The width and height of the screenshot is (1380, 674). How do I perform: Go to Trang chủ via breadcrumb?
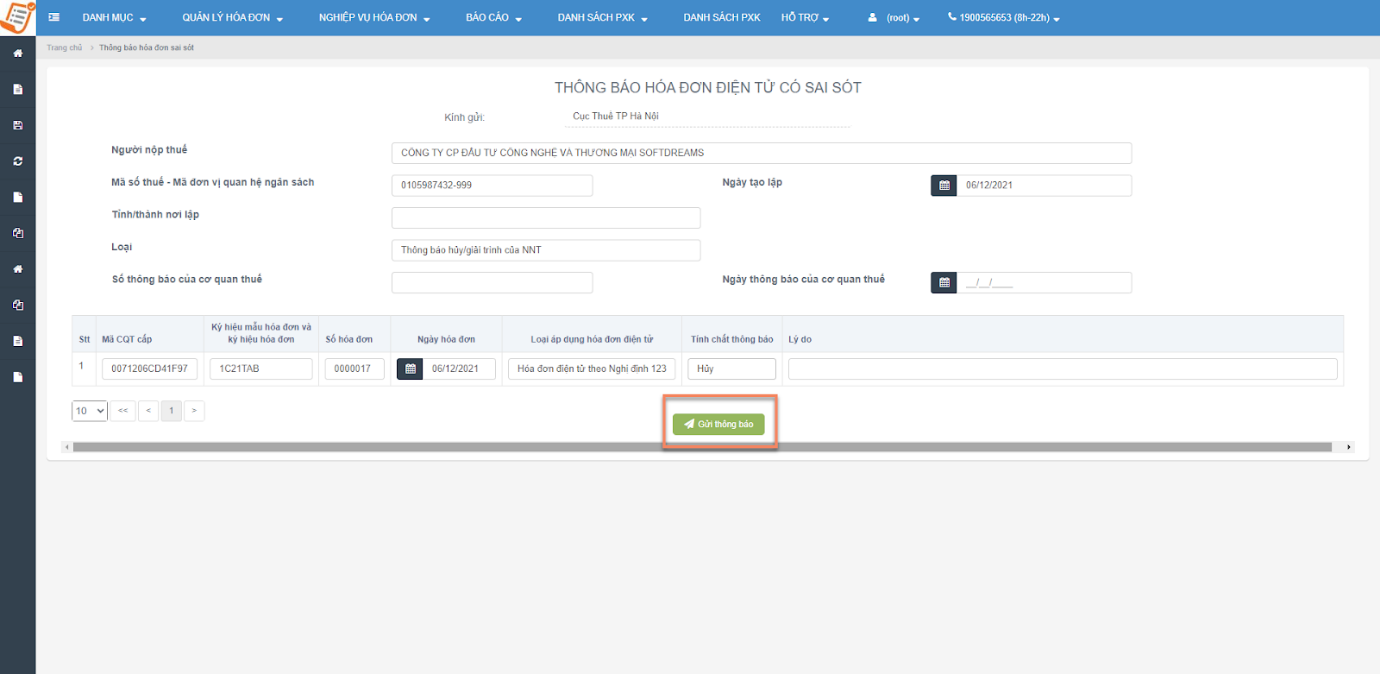click(64, 48)
